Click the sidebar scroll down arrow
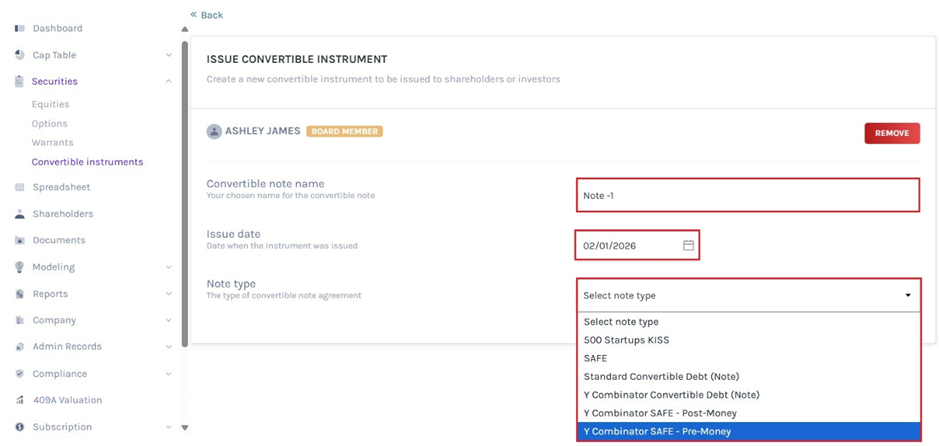Image resolution: width=939 pixels, height=446 pixels. [184, 427]
